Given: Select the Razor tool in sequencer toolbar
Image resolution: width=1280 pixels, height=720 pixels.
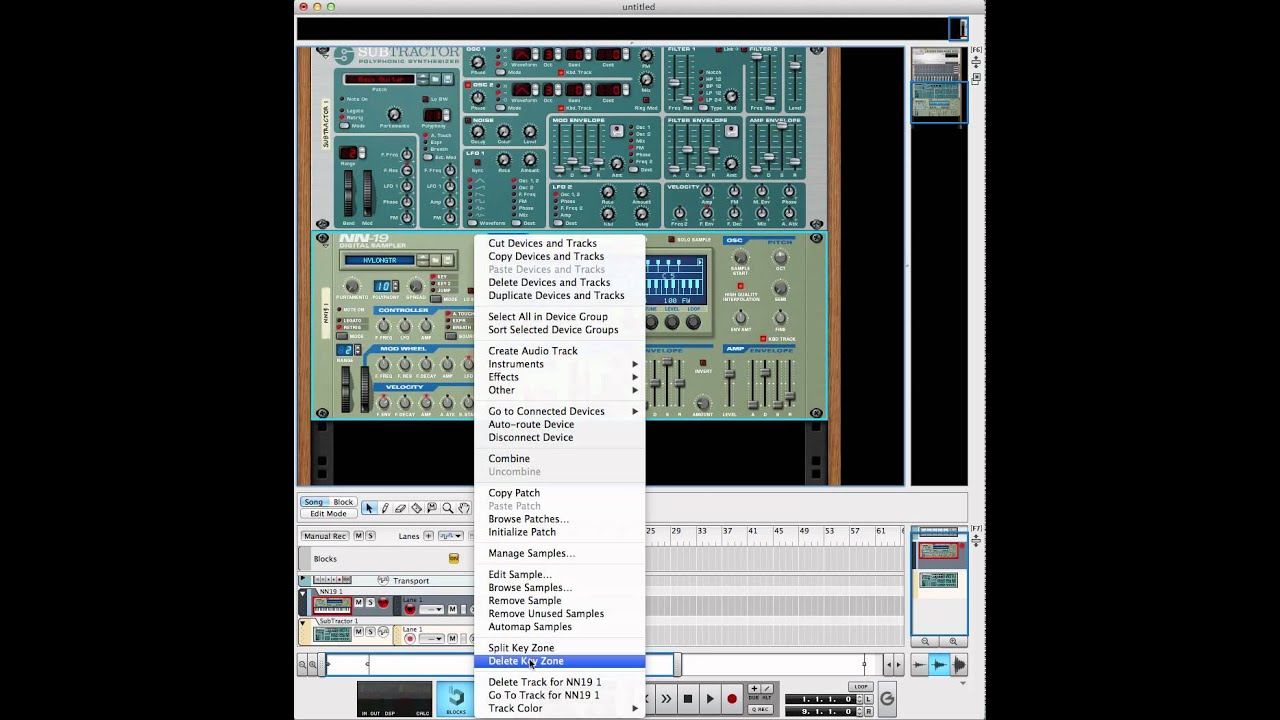Looking at the screenshot, I should point(416,508).
